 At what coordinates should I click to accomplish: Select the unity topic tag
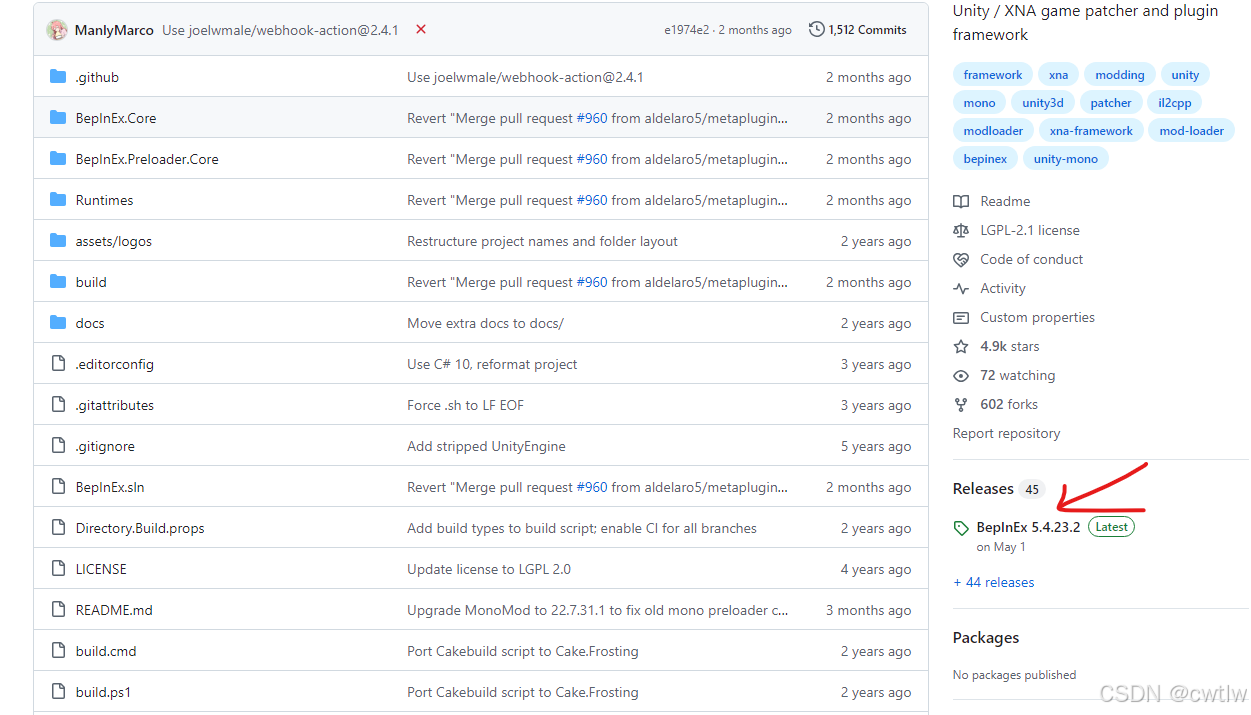point(1185,75)
